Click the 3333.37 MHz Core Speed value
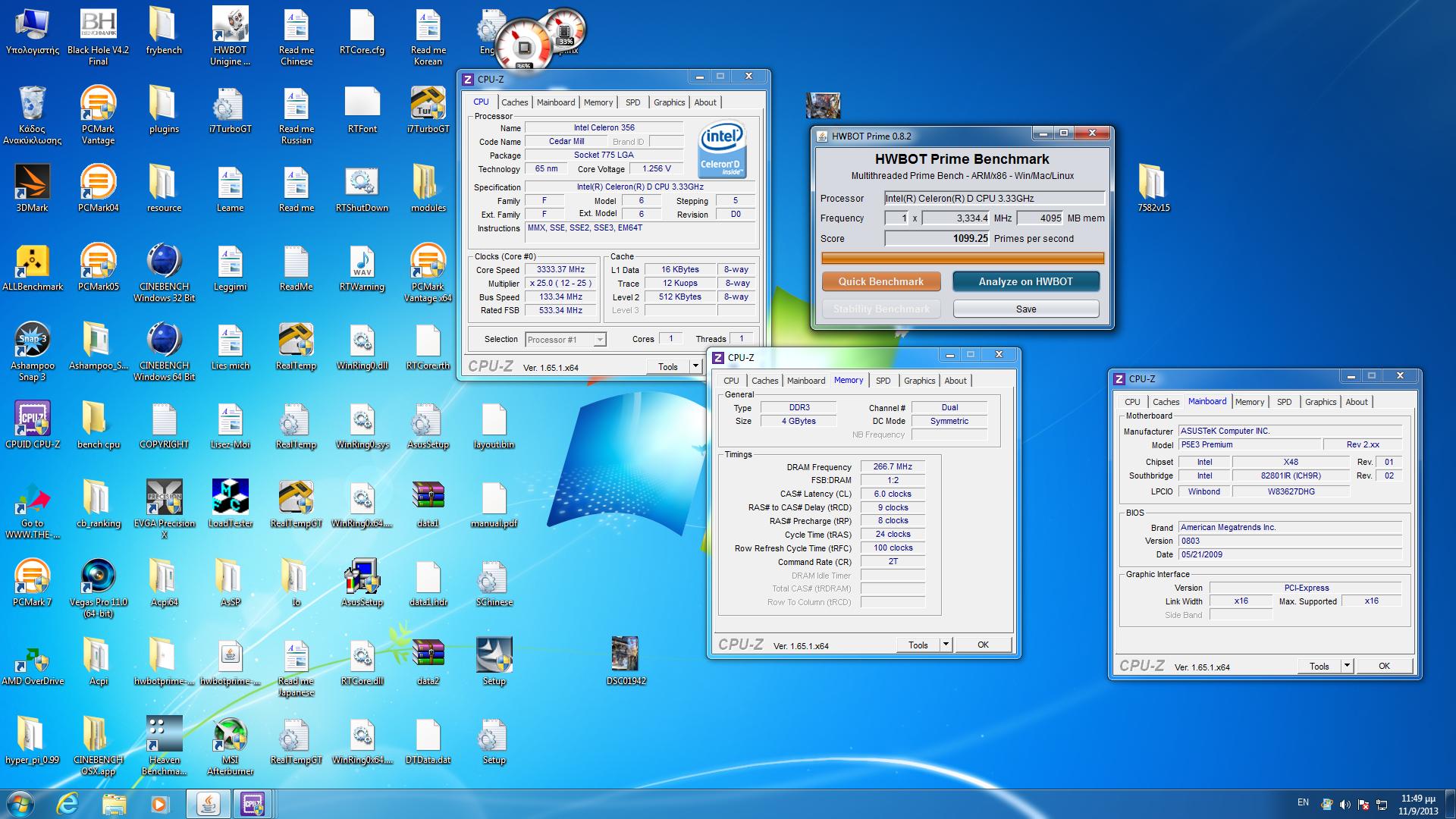Image resolution: width=1456 pixels, height=819 pixels. tap(560, 269)
